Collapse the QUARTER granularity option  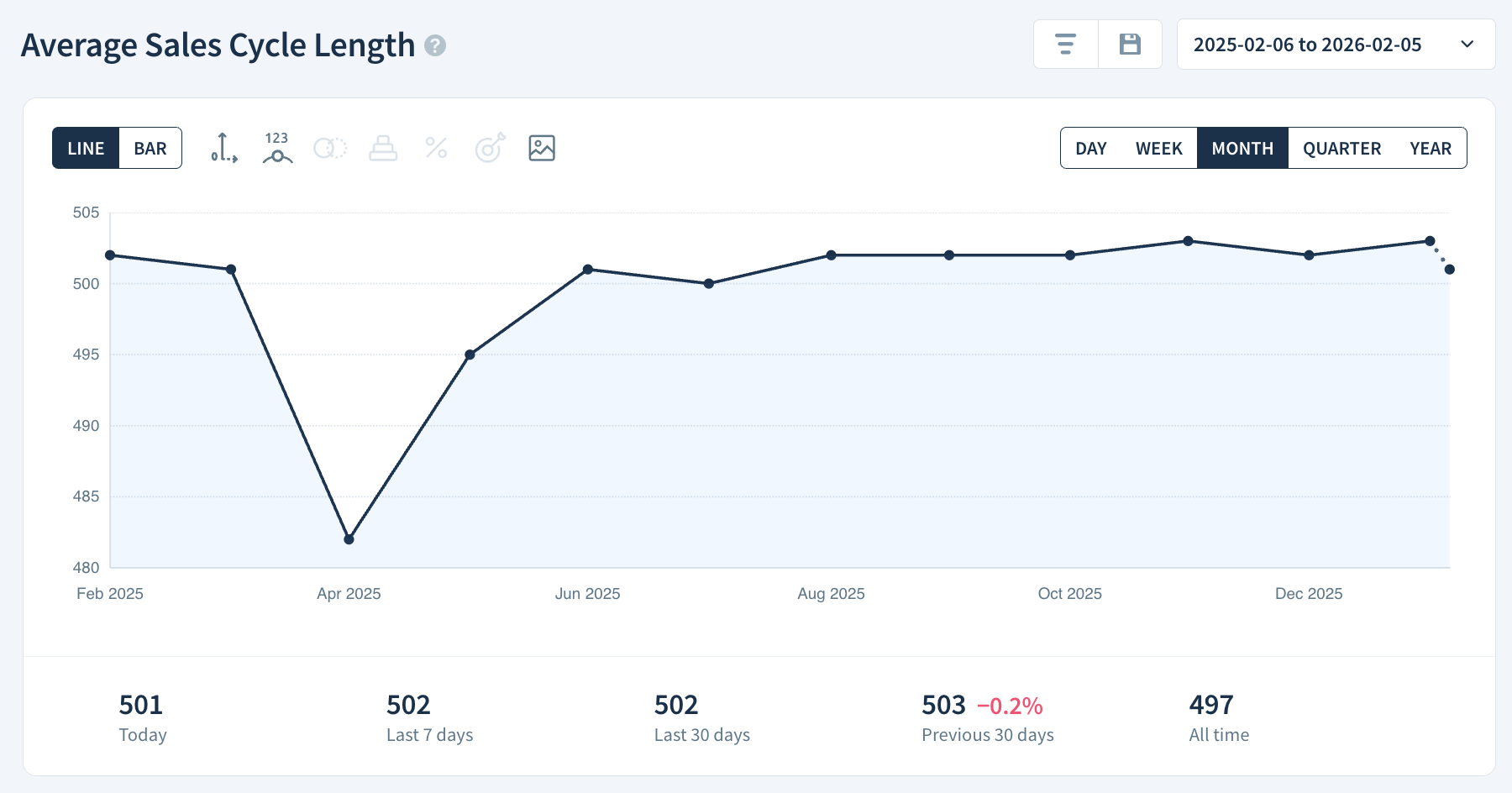tap(1341, 148)
